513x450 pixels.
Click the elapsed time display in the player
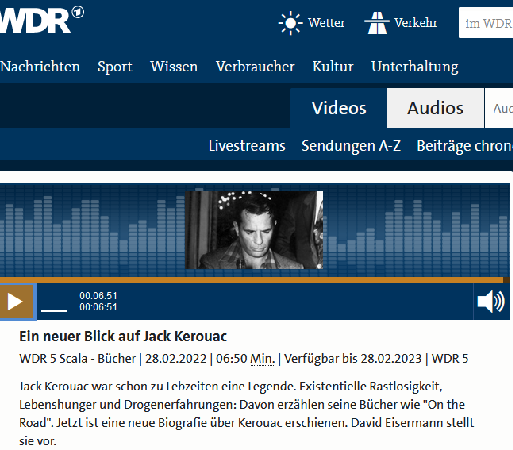(98, 296)
